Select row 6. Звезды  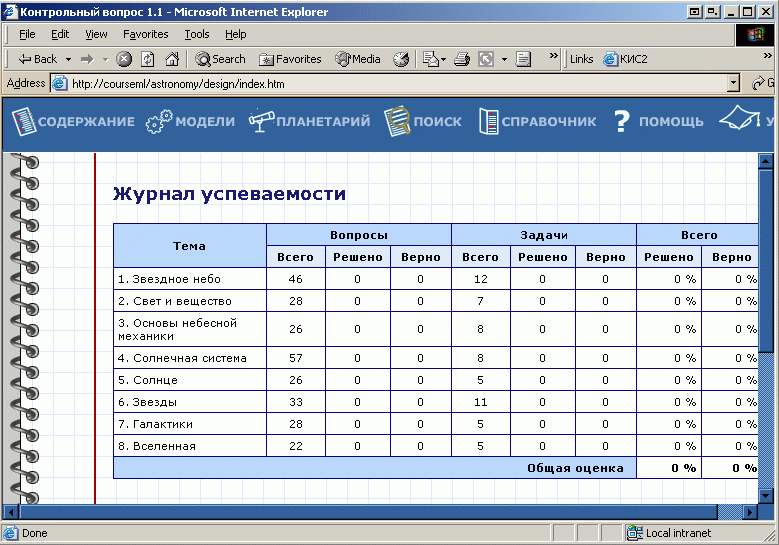click(436, 402)
